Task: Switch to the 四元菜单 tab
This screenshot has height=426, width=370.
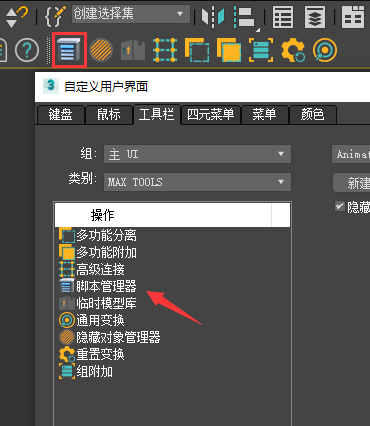Action: point(210,115)
